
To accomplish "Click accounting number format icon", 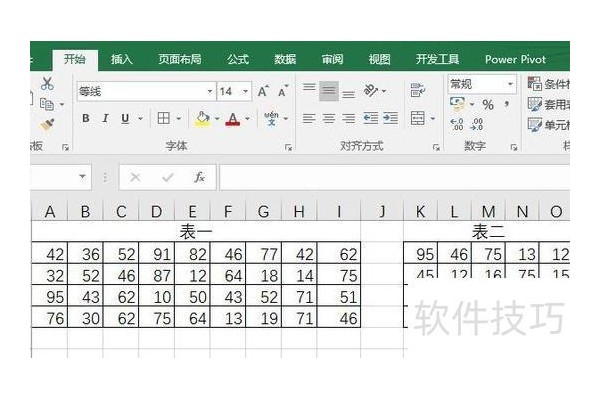I will pos(457,104).
